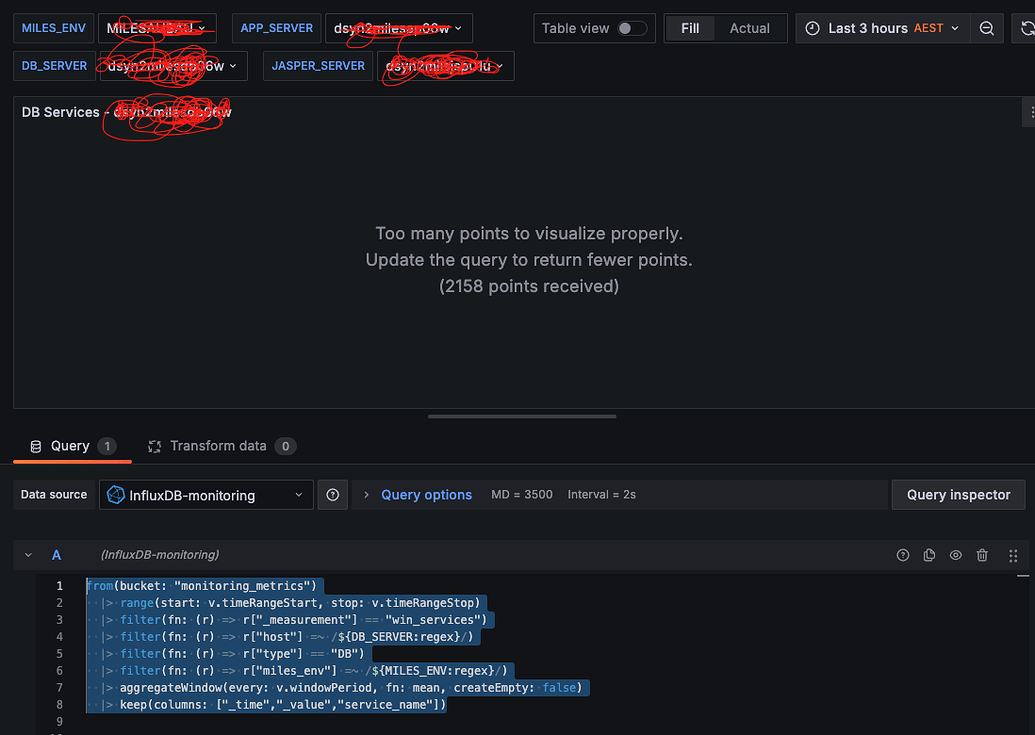
Task: Switch fill mode from Fill to Actual
Action: coord(749,28)
